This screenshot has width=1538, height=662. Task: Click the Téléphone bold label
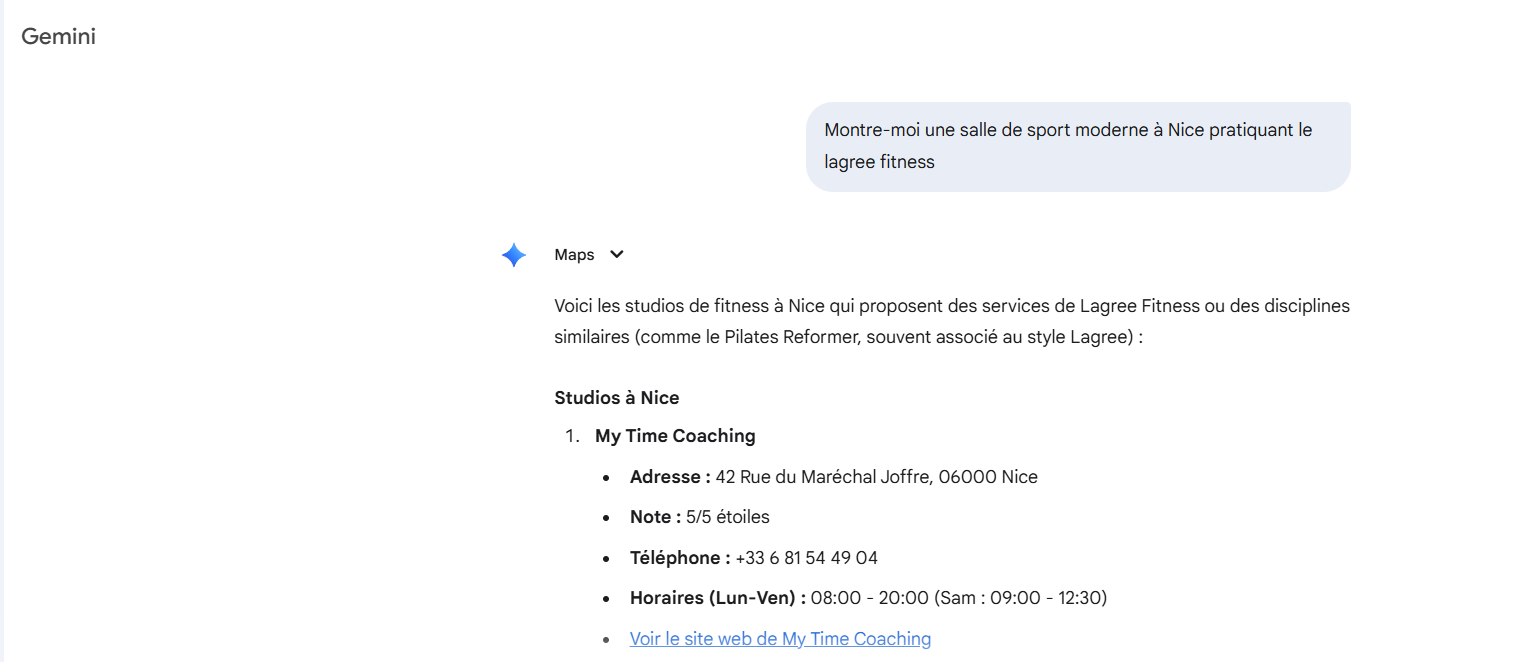click(680, 557)
